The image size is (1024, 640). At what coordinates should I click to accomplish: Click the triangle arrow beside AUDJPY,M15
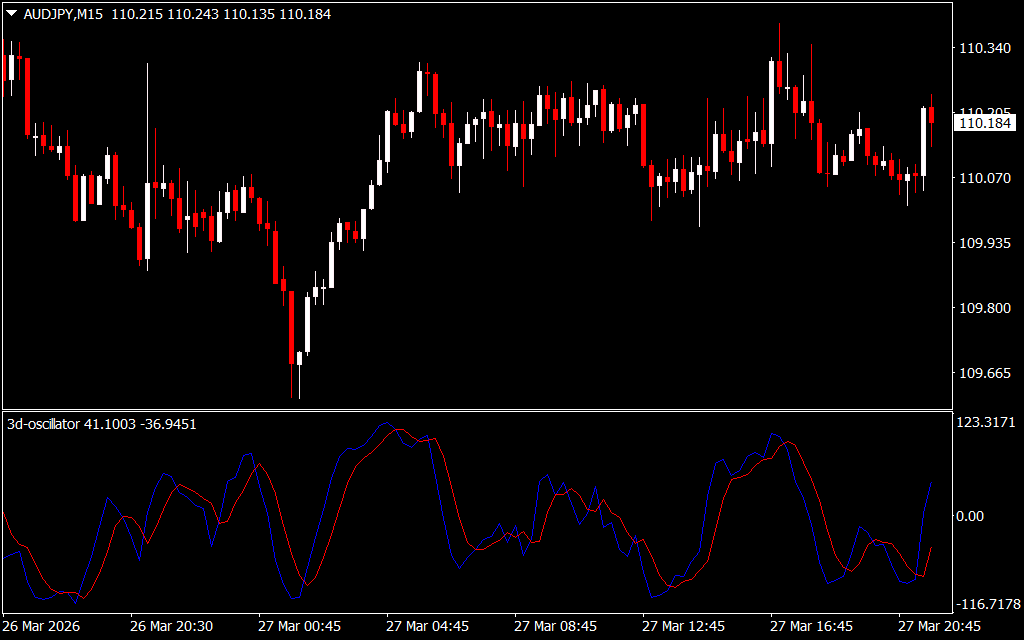pos(11,14)
